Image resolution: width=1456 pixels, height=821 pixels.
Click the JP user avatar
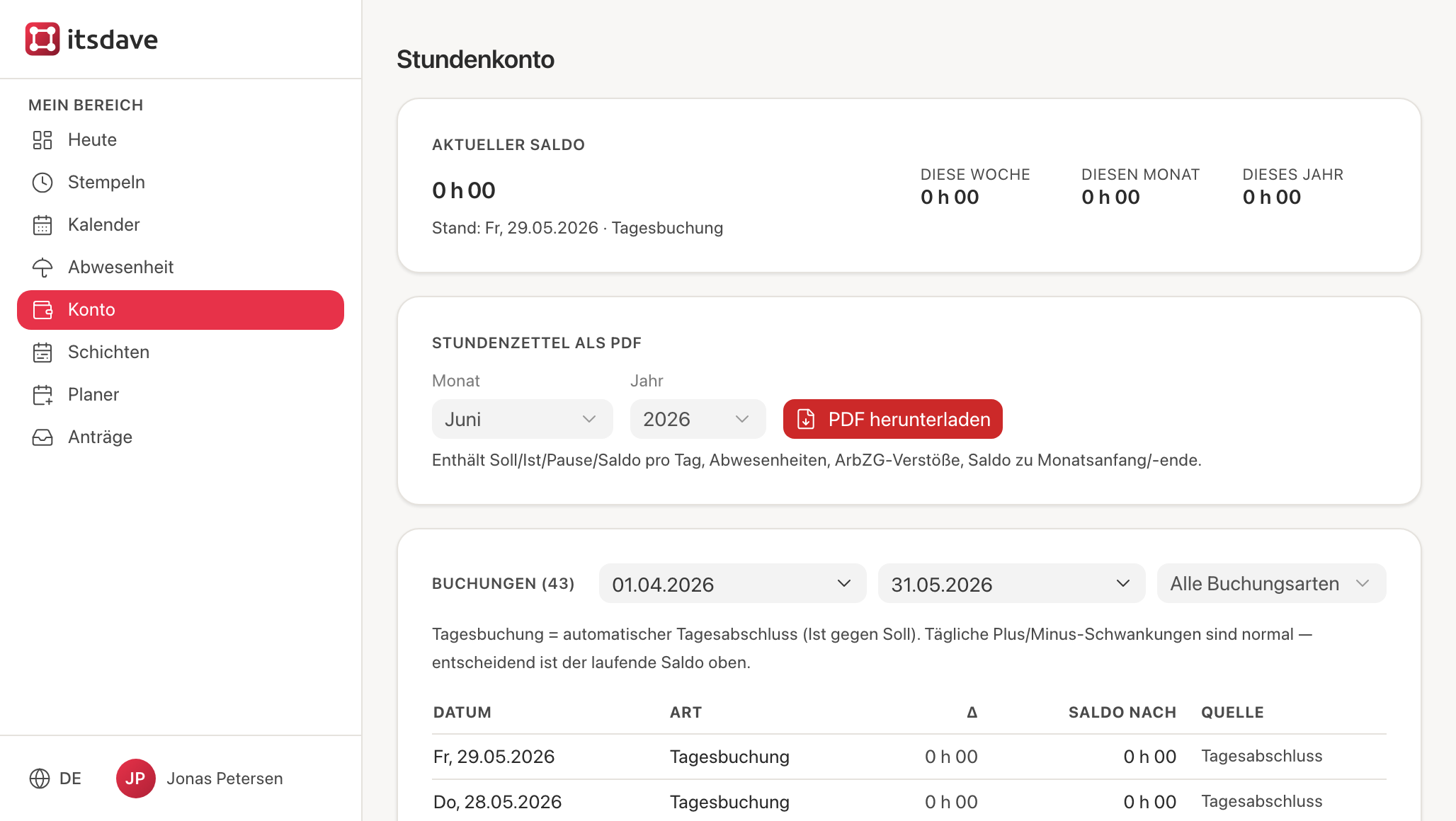(x=135, y=779)
